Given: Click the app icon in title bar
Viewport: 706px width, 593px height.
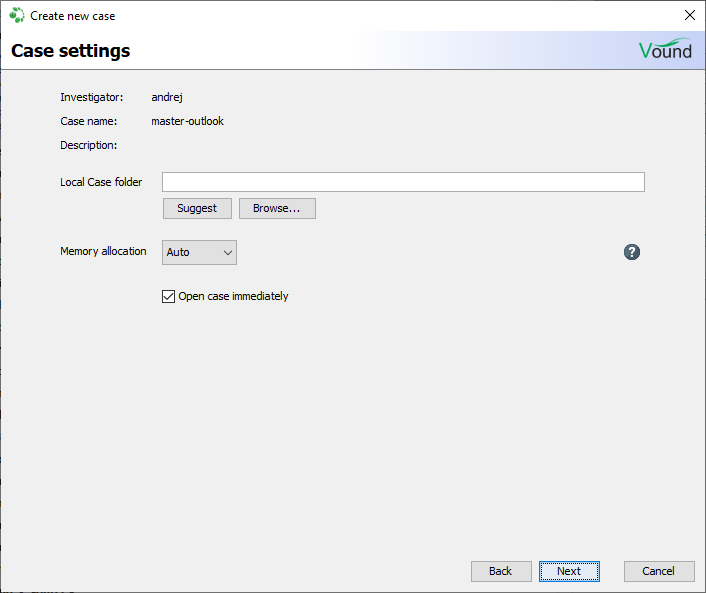Looking at the screenshot, I should tap(17, 16).
